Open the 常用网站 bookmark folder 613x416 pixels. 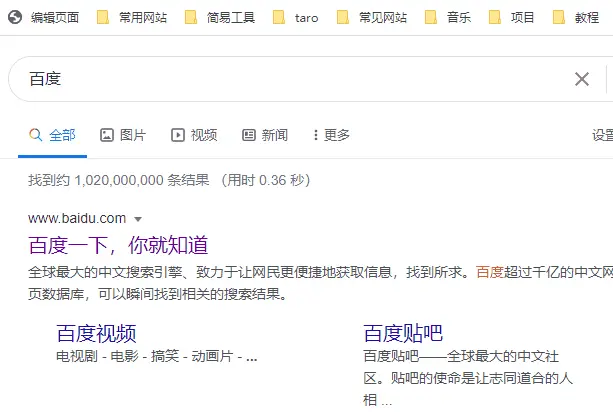132,17
